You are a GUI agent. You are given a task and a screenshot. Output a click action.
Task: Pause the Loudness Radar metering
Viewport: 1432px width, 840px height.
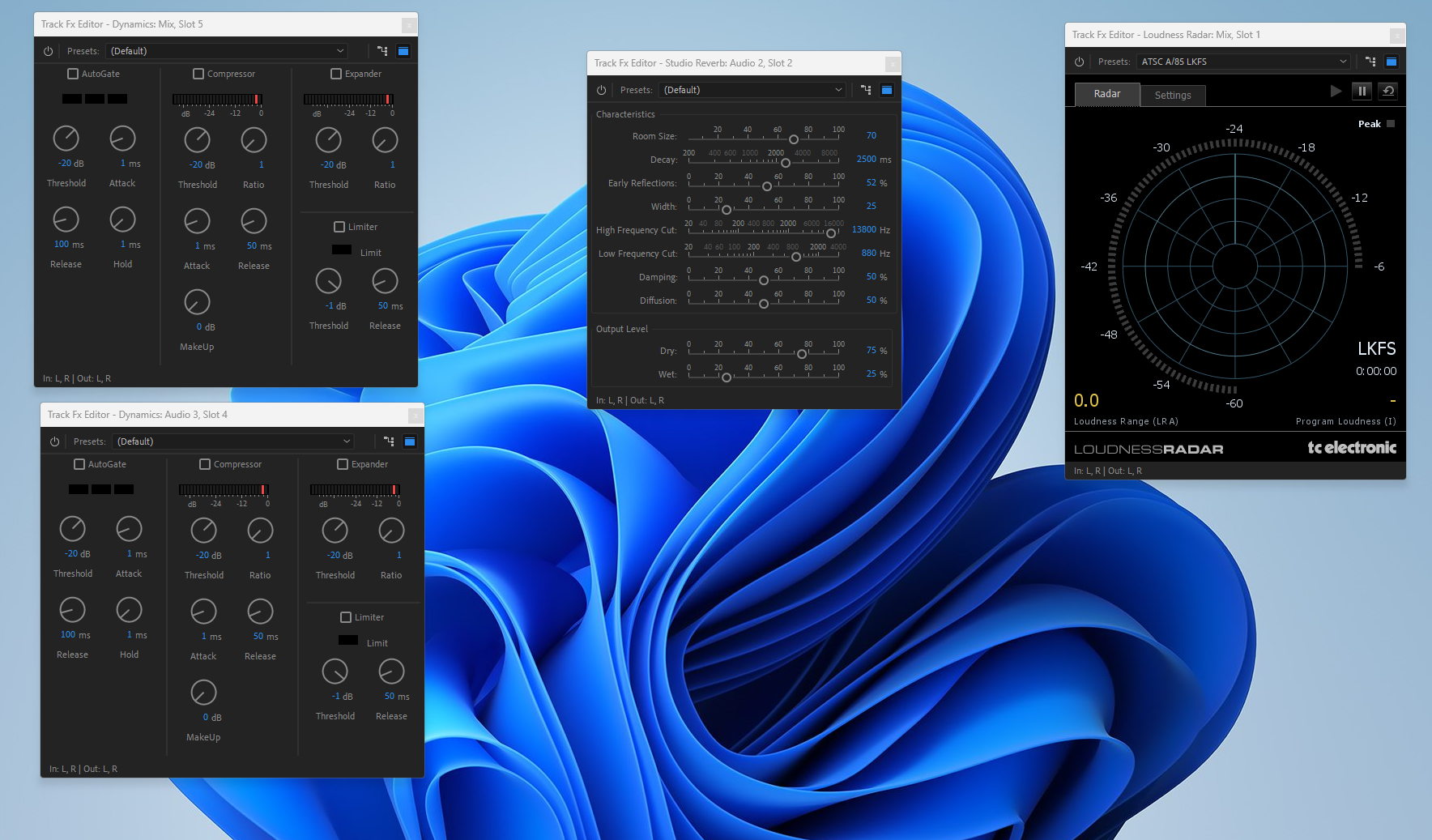[x=1362, y=91]
